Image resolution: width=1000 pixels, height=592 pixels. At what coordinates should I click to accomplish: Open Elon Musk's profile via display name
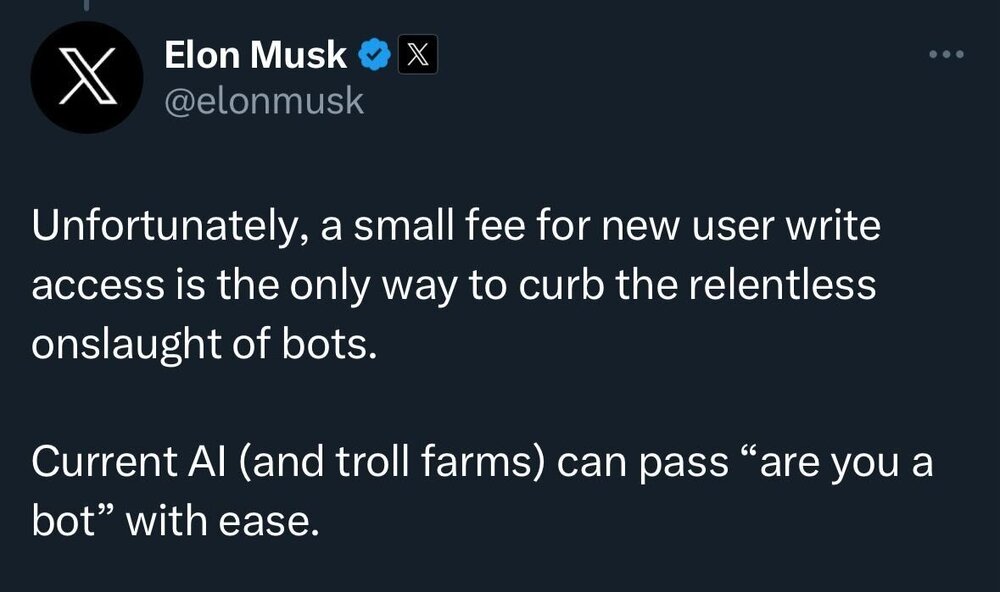coord(255,57)
